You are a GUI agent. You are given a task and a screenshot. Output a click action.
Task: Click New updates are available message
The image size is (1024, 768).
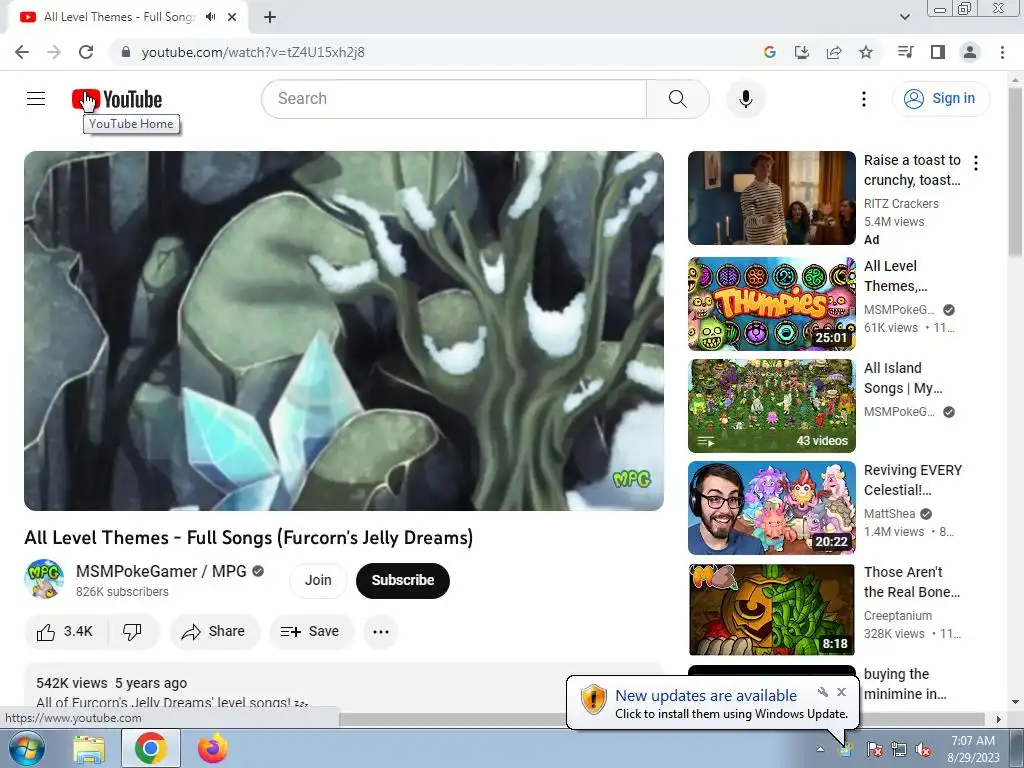706,696
